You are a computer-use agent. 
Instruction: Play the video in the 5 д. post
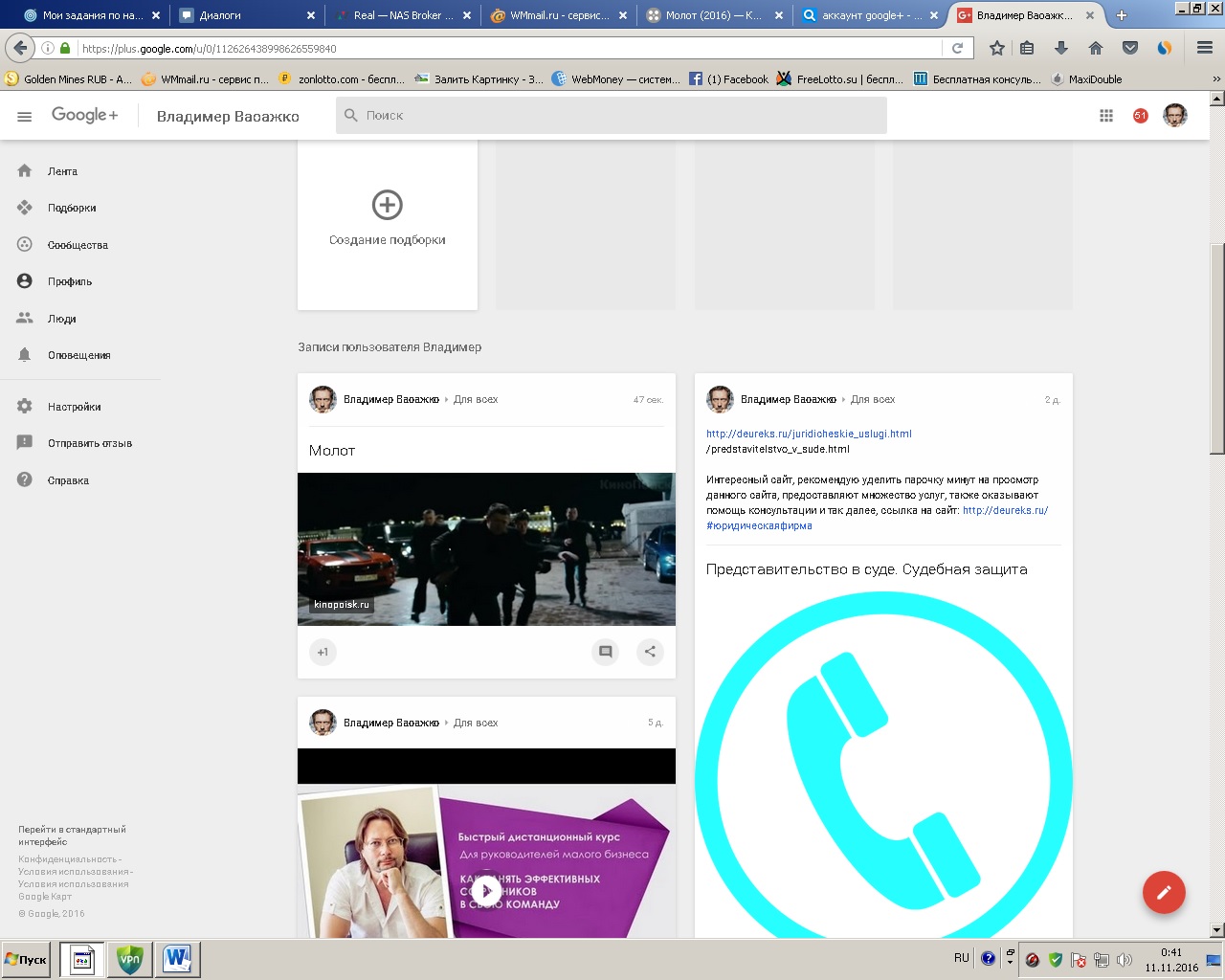coord(486,889)
